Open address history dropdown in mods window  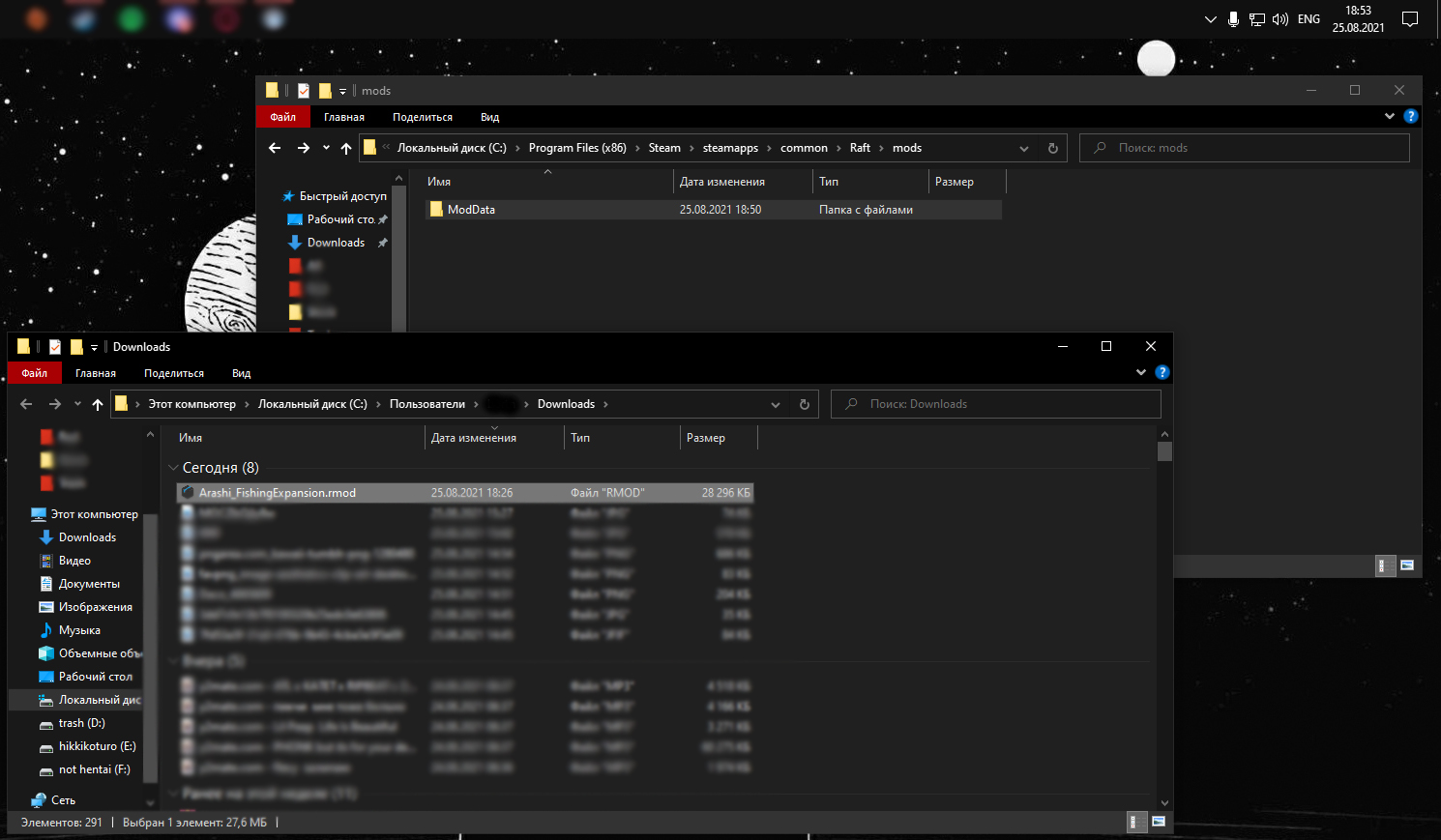point(1024,148)
